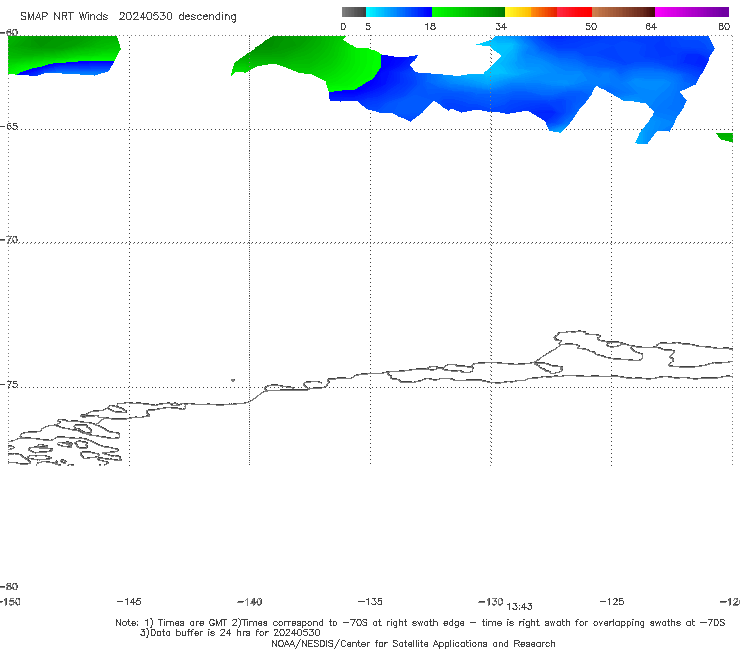The height and width of the screenshot is (650, 740).
Task: Select the gray segment of the wind color bar
Action: 353,12
